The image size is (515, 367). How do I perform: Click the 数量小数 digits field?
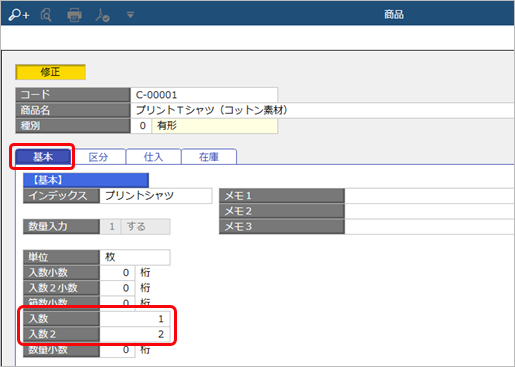[x=117, y=350]
